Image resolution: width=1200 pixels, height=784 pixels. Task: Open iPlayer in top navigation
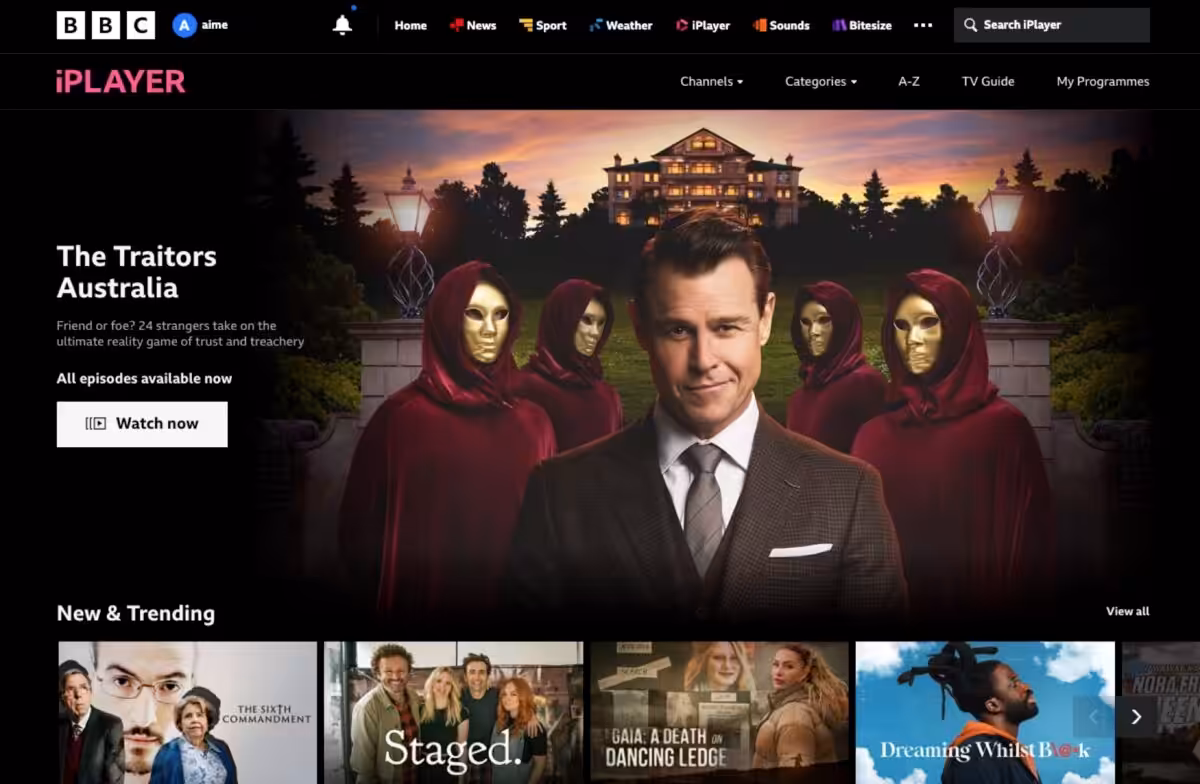coord(703,25)
